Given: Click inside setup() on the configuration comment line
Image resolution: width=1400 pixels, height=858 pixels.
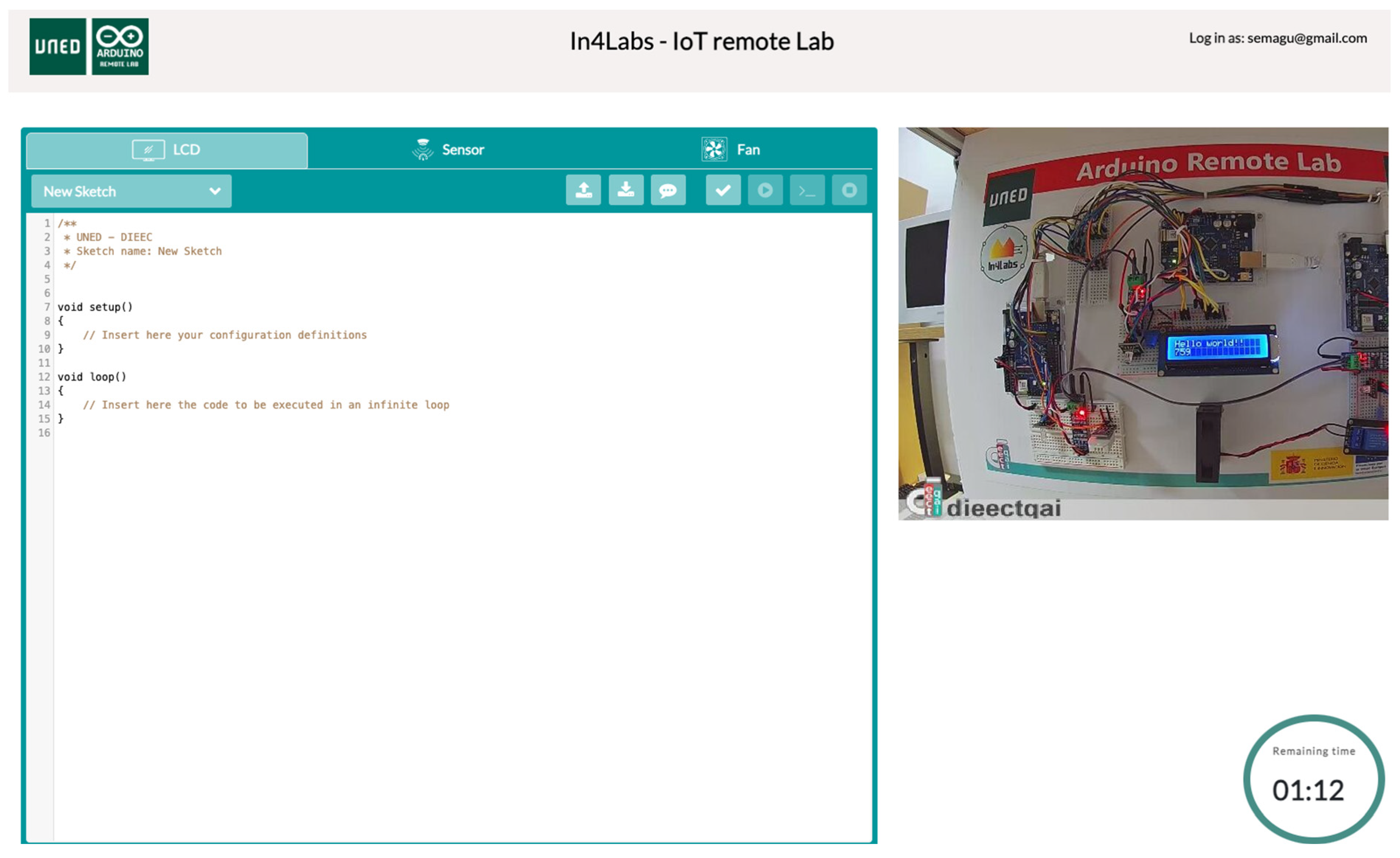Looking at the screenshot, I should pyautogui.click(x=225, y=335).
